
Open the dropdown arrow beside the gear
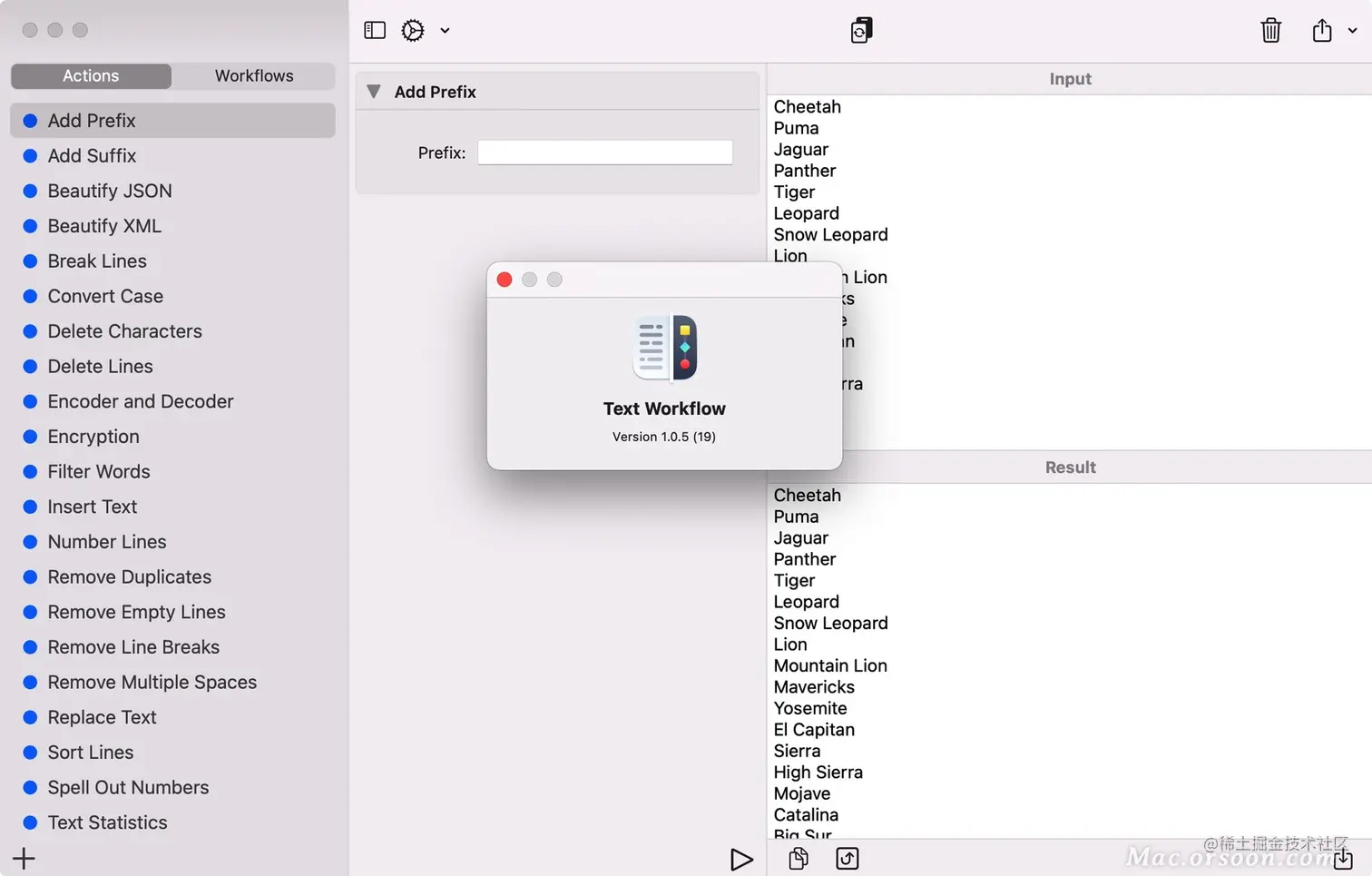tap(445, 30)
